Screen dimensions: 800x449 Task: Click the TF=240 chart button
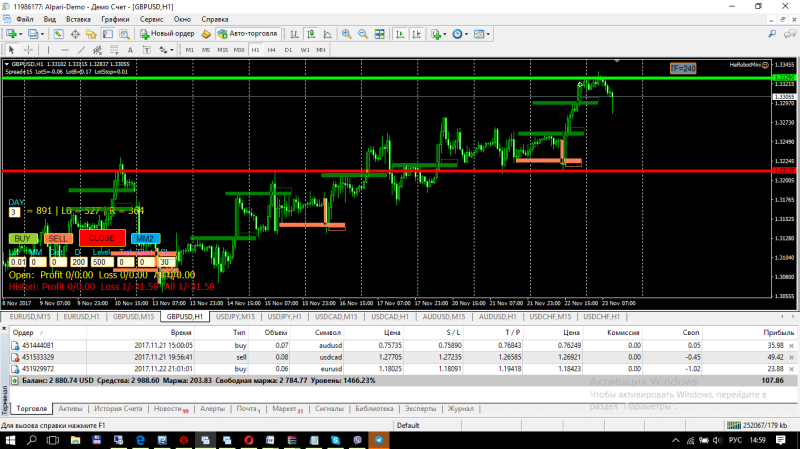(683, 68)
